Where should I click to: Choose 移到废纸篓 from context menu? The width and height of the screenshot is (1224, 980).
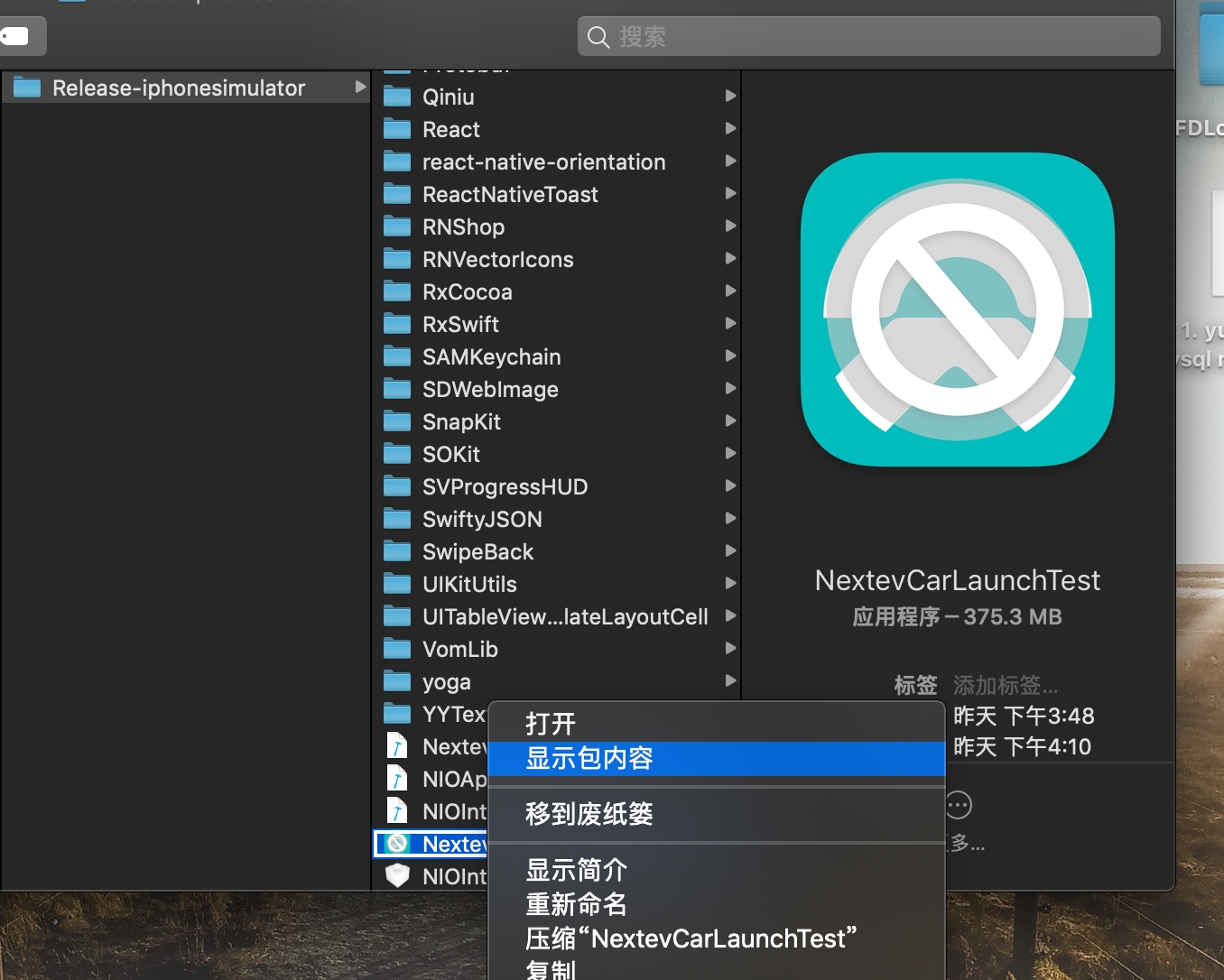click(589, 814)
